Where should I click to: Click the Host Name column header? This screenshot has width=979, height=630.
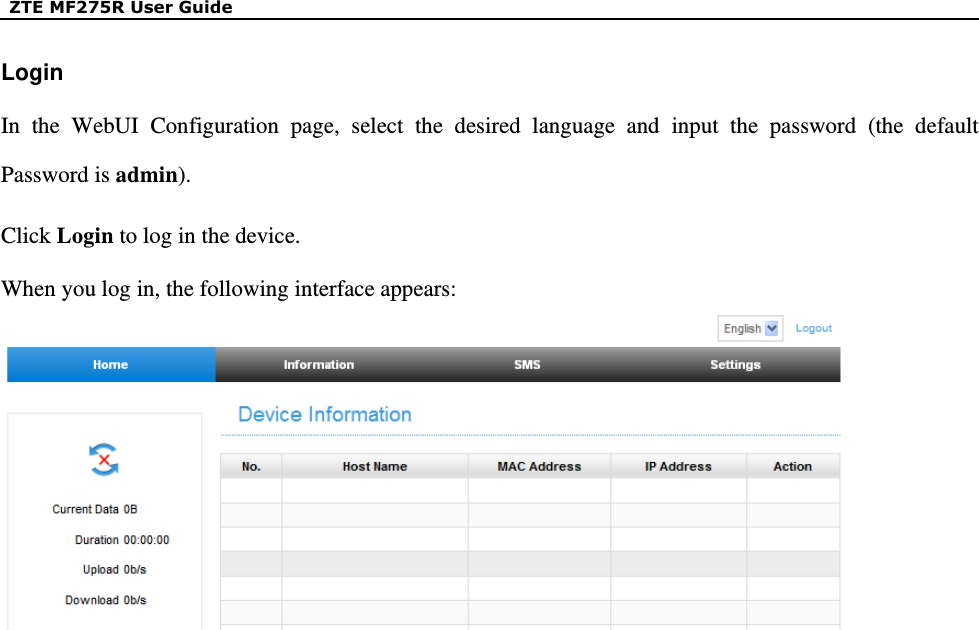click(375, 466)
